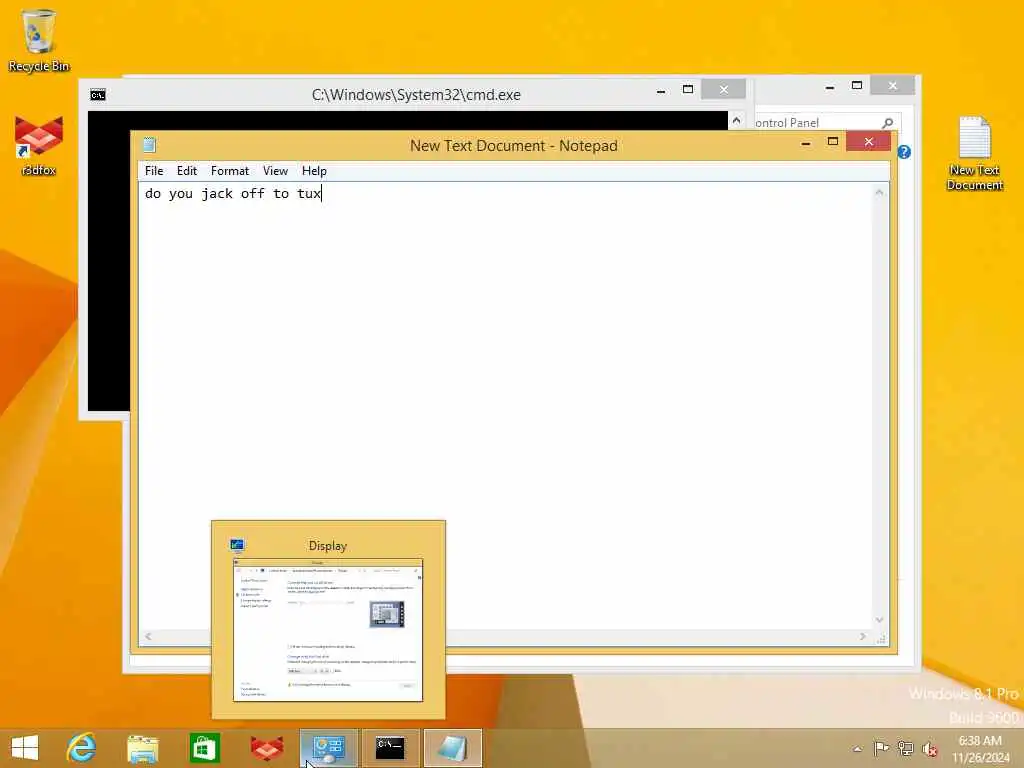
Task: Close the Control Panel window
Action: click(x=893, y=86)
